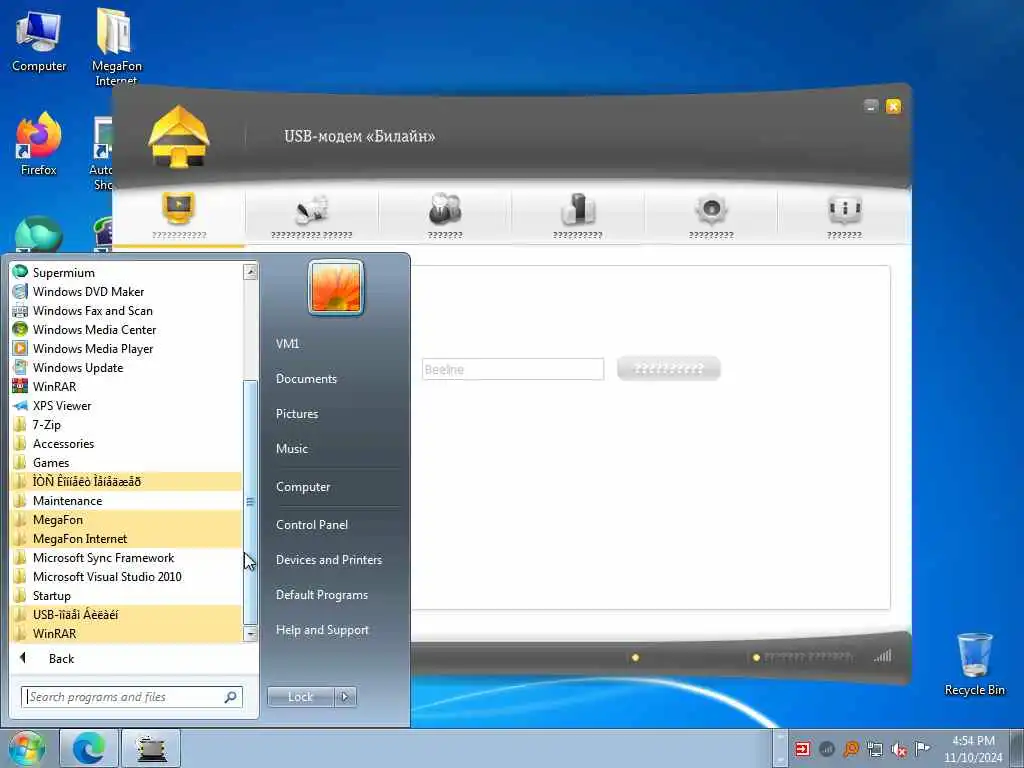Image resolution: width=1024 pixels, height=768 pixels.
Task: Open Windows Update from Start menu
Action: [126, 367]
